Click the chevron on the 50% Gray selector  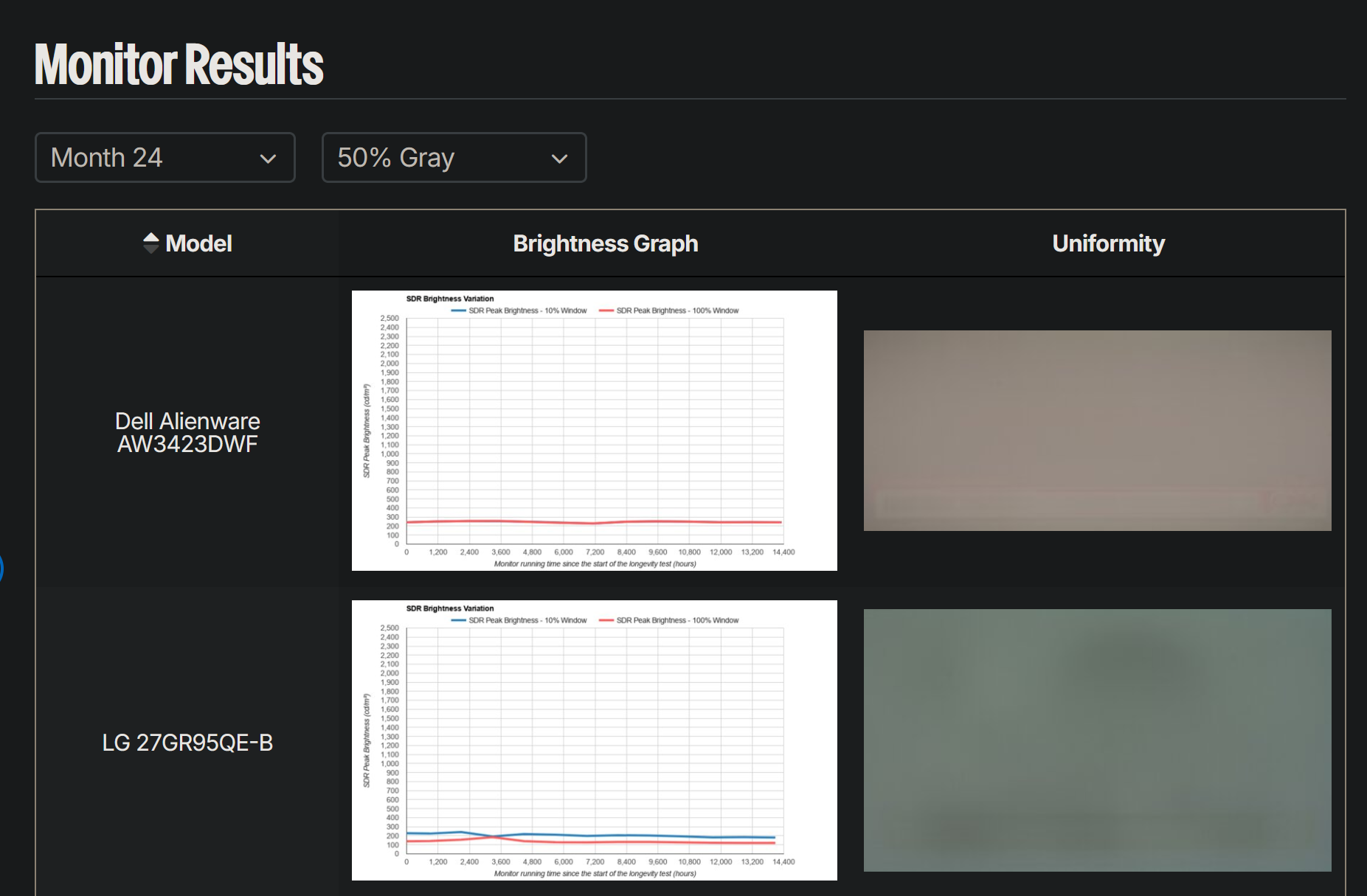[558, 158]
